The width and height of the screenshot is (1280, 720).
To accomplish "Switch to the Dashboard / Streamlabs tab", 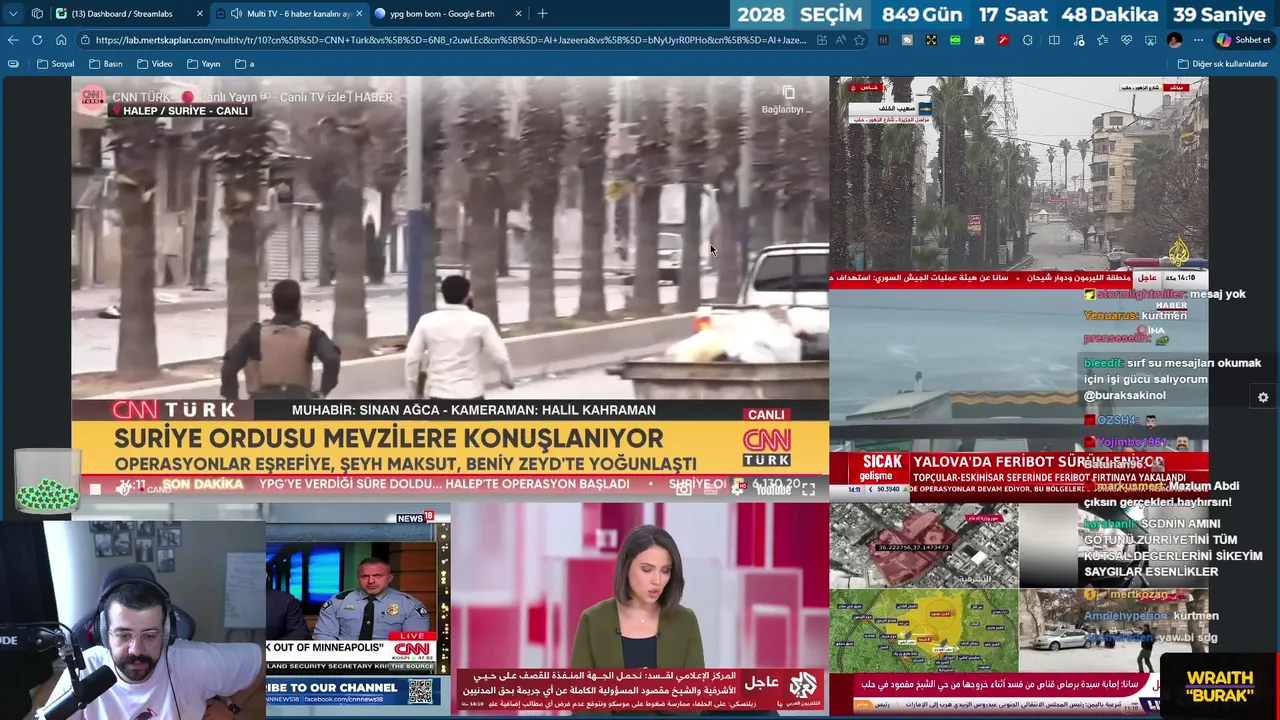I will [x=130, y=14].
